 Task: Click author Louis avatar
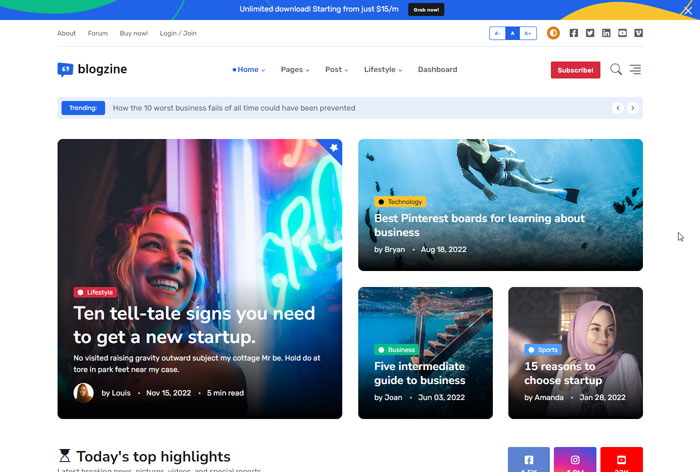(83, 393)
